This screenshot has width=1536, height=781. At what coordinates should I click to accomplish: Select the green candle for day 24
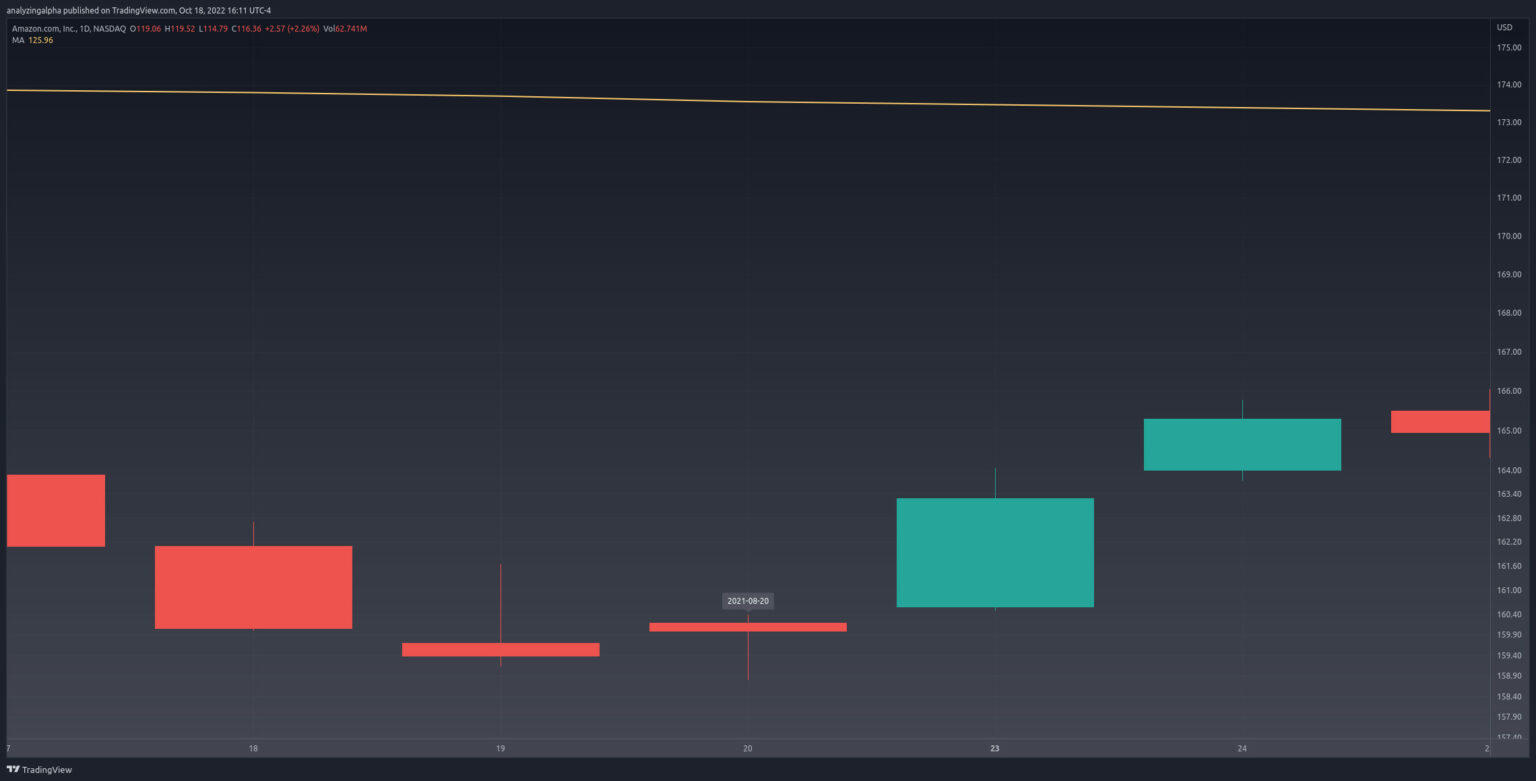[1242, 444]
